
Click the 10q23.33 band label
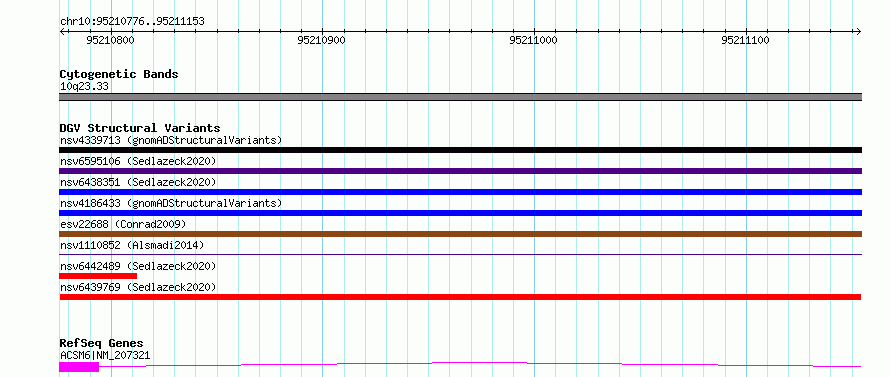click(x=84, y=87)
